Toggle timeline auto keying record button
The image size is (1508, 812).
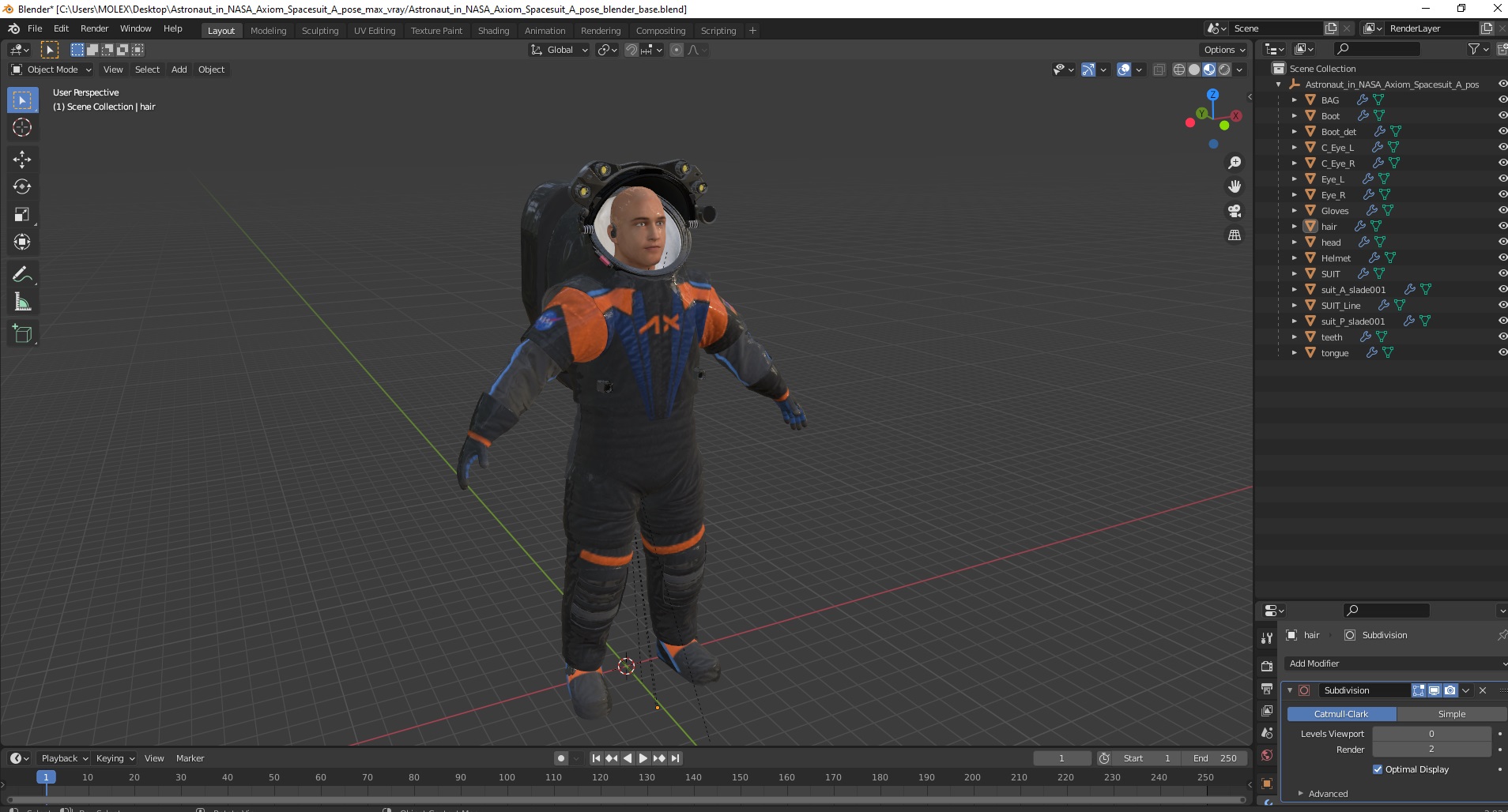tap(561, 758)
